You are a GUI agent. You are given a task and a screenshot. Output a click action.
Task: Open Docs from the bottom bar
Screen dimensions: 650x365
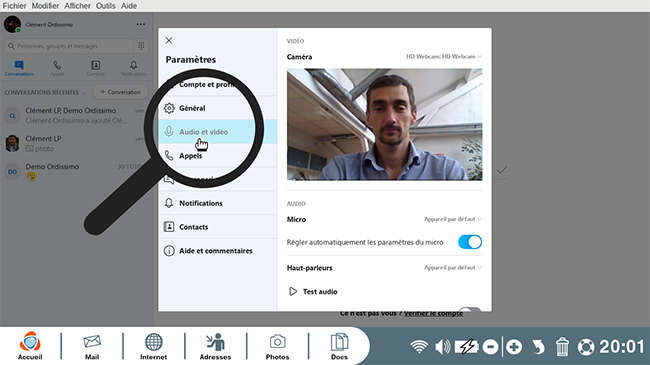[x=339, y=346]
